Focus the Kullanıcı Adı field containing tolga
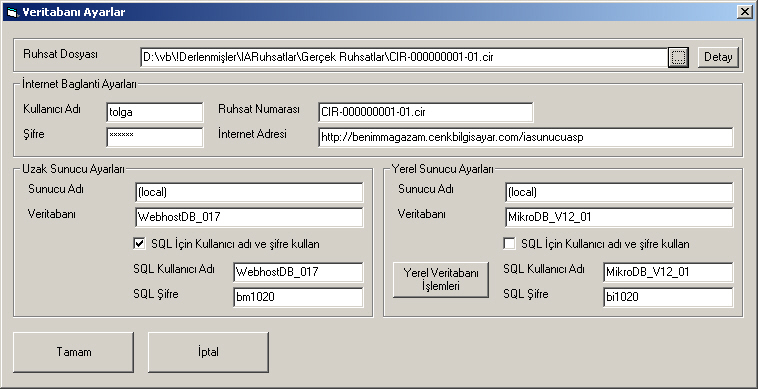758x389 pixels. pos(155,112)
